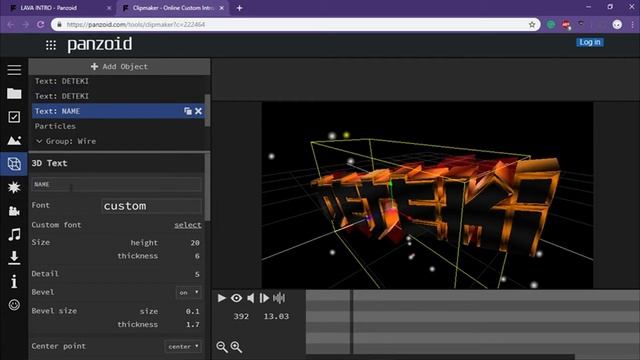Go back in browser history

[11, 24]
